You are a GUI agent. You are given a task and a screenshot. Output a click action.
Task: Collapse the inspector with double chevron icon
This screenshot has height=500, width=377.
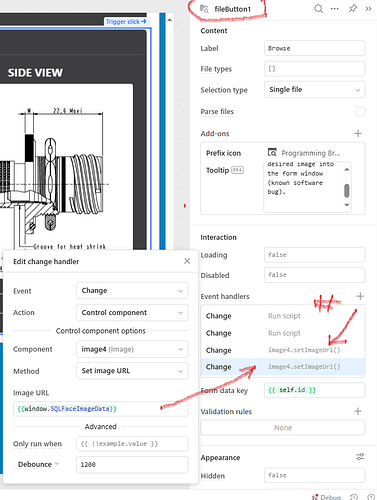coord(368,9)
